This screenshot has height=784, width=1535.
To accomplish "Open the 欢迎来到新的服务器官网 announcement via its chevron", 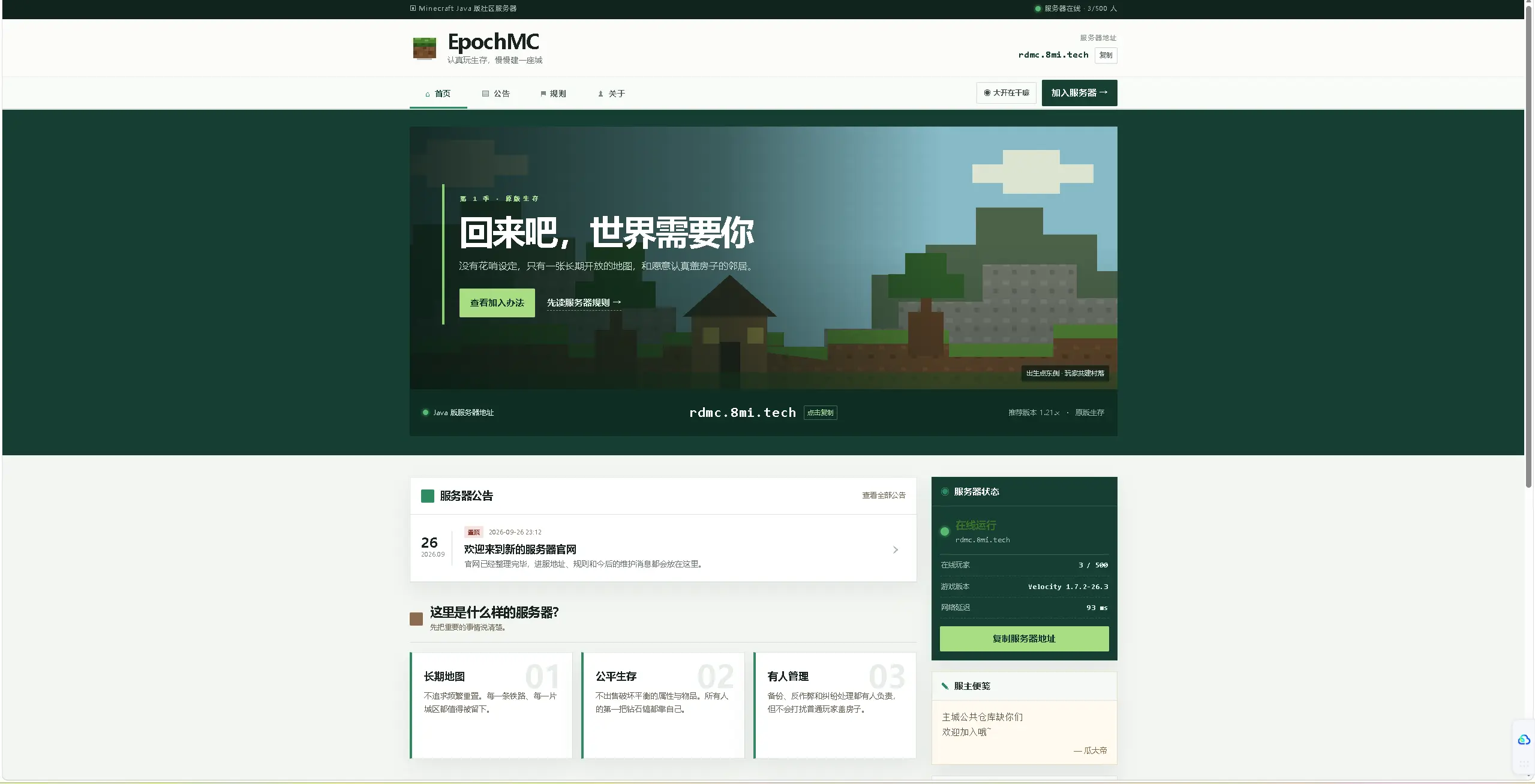I will point(896,550).
